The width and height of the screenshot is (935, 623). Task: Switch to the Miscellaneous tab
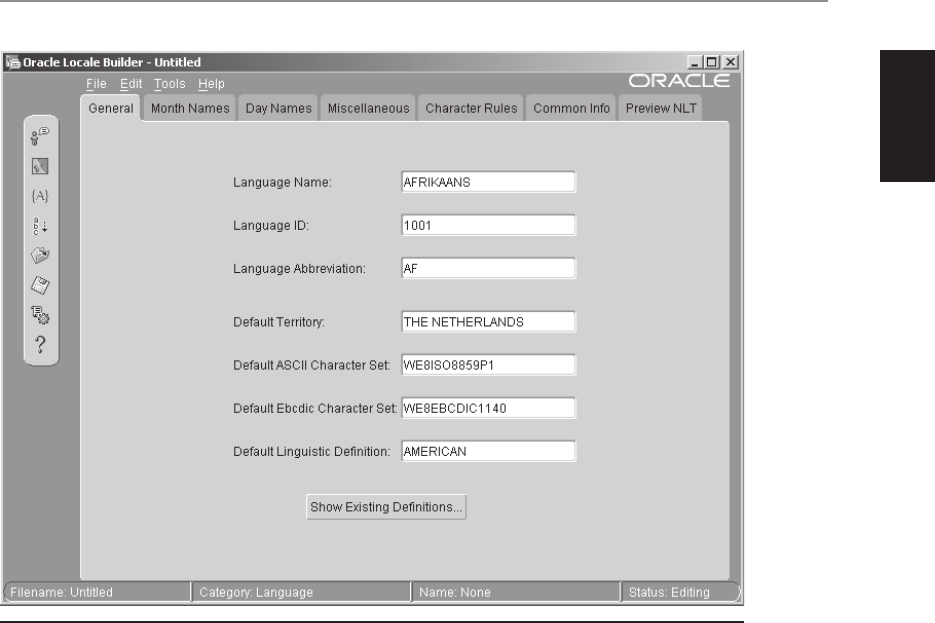point(369,109)
